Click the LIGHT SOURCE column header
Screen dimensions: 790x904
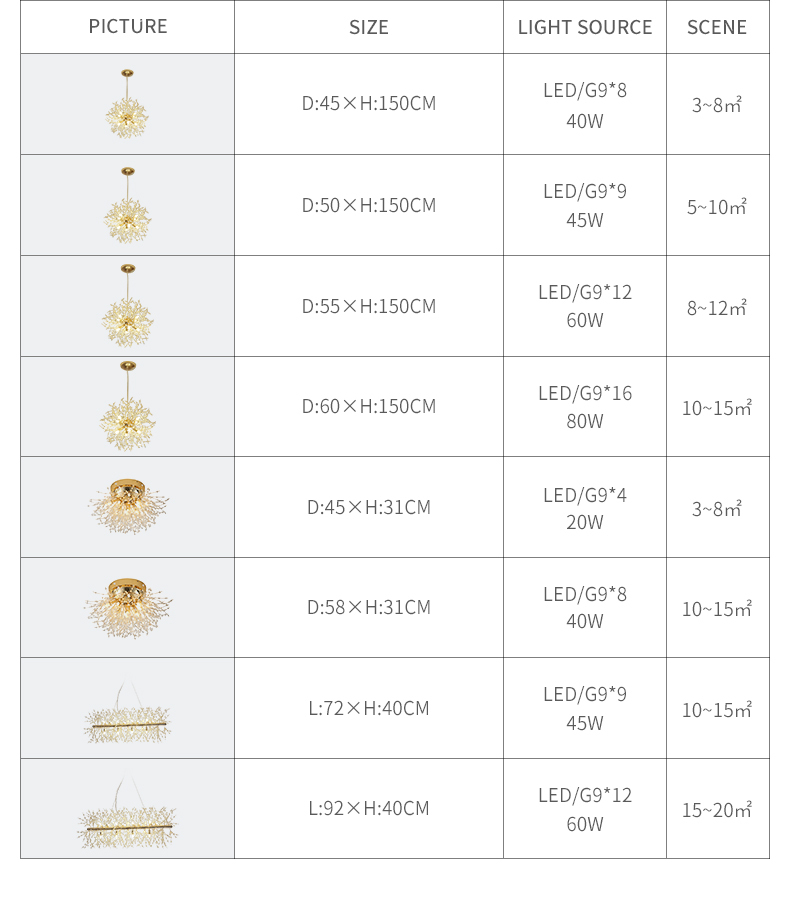point(585,27)
